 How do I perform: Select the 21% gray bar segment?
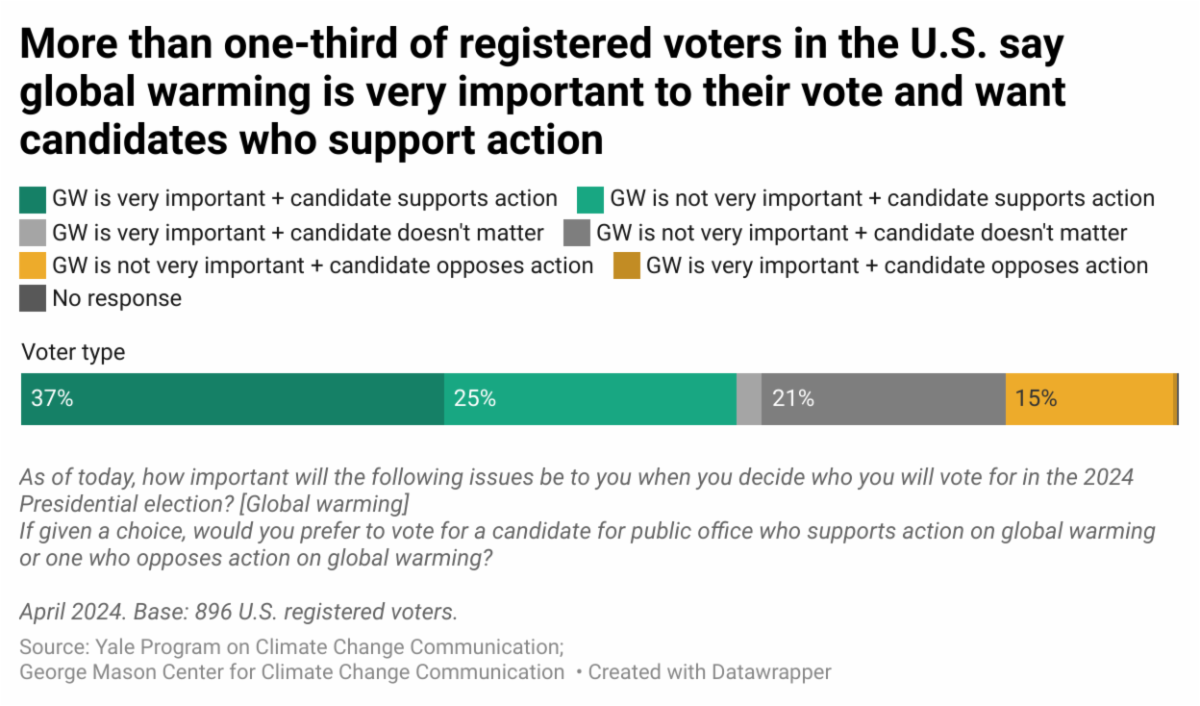point(883,399)
